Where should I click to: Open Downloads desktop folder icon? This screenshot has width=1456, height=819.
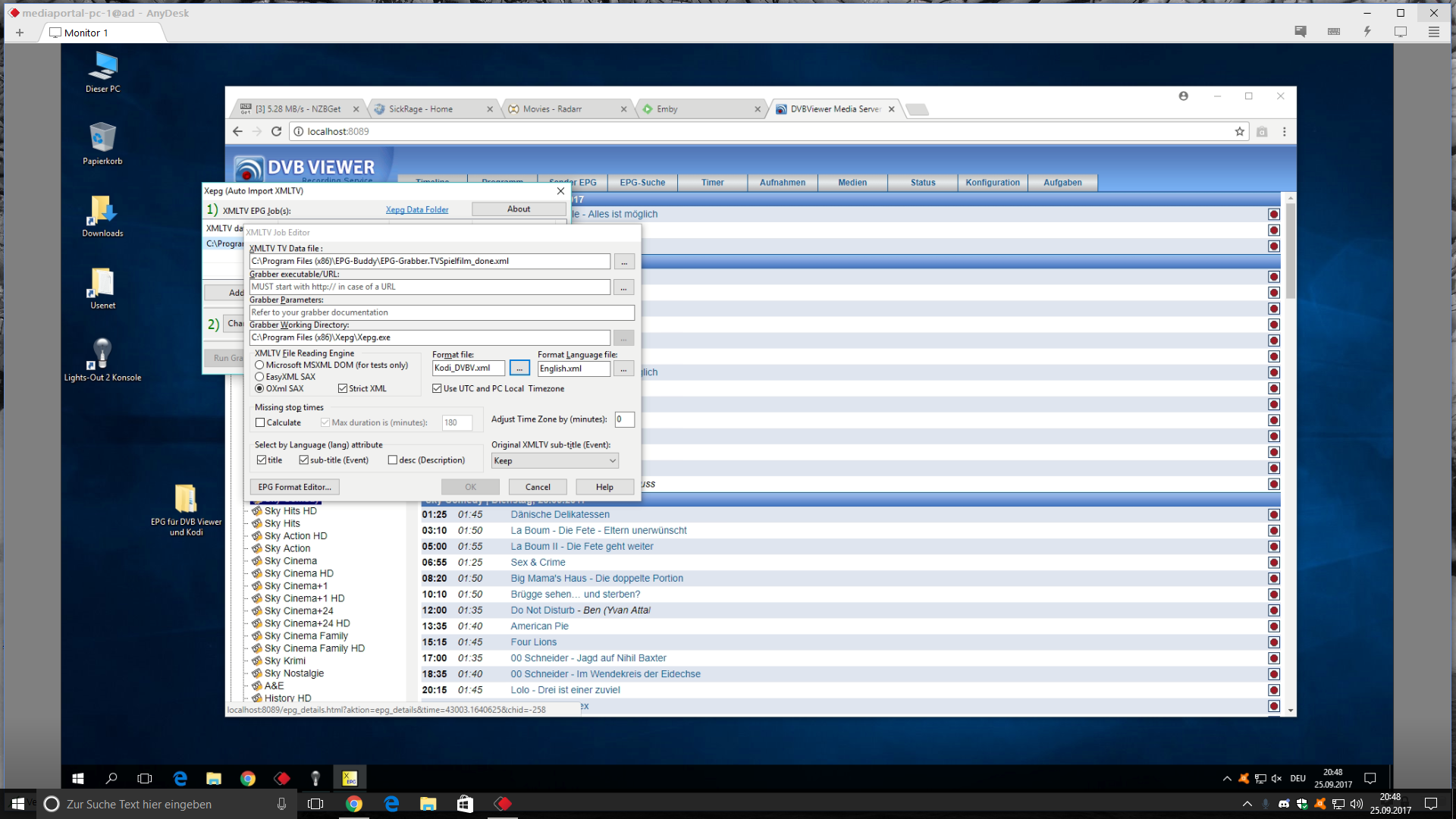(x=102, y=216)
